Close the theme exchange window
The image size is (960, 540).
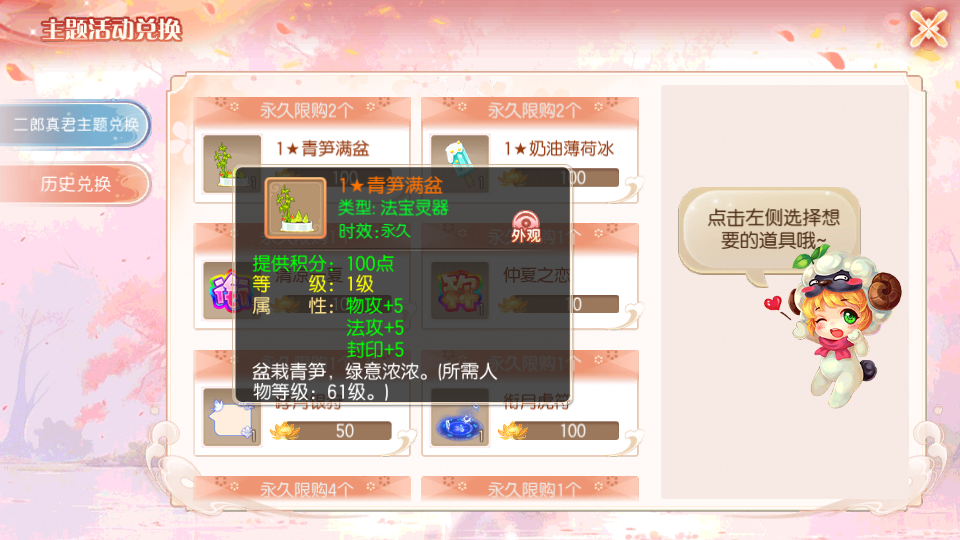[928, 28]
